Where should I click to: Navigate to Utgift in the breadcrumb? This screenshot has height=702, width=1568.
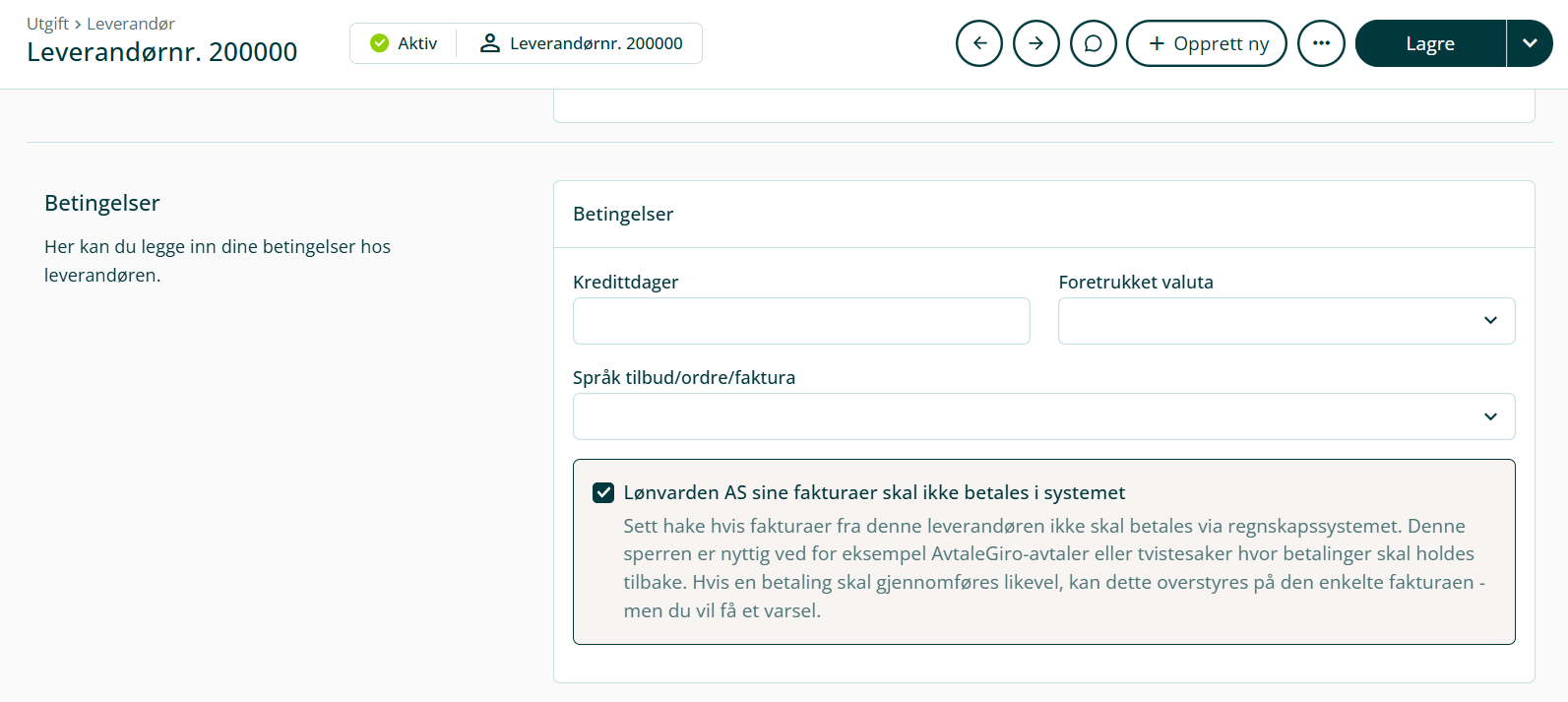point(47,24)
